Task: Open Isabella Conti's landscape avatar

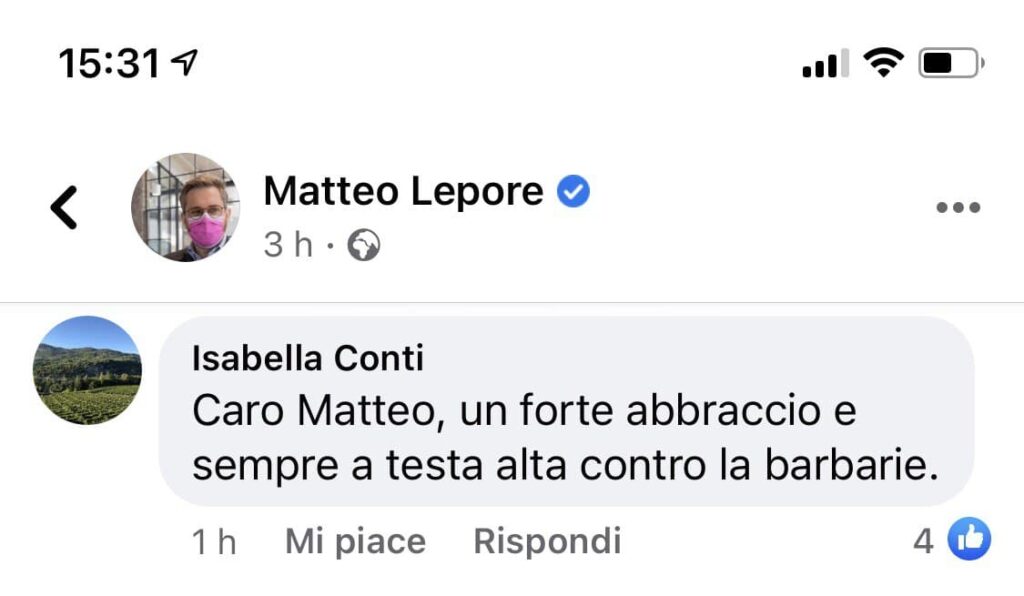Action: click(87, 370)
